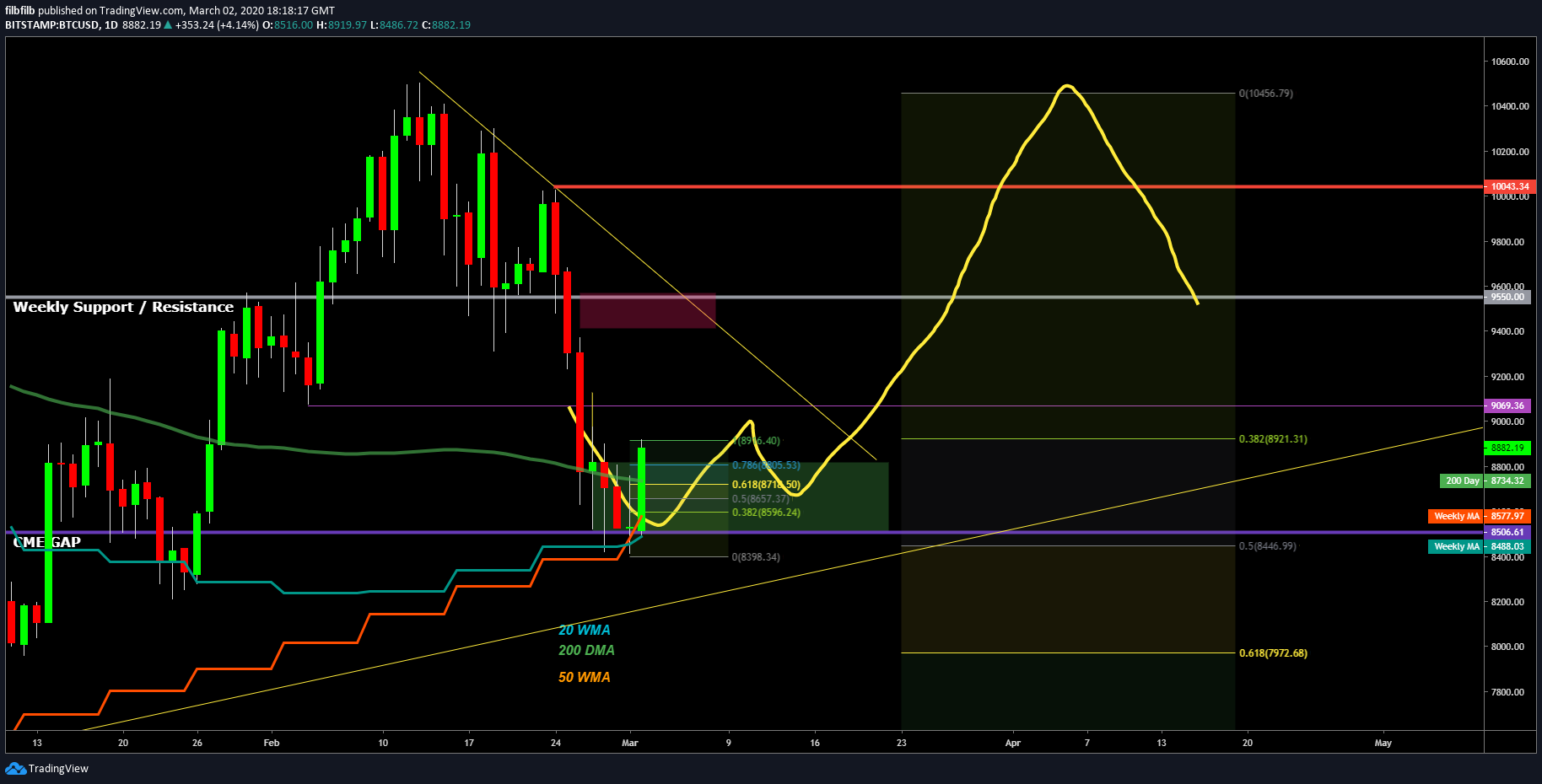Viewport: 1542px width, 784px height.
Task: Click the teal Weekly MA 8488.03 label
Action: (x=1479, y=546)
